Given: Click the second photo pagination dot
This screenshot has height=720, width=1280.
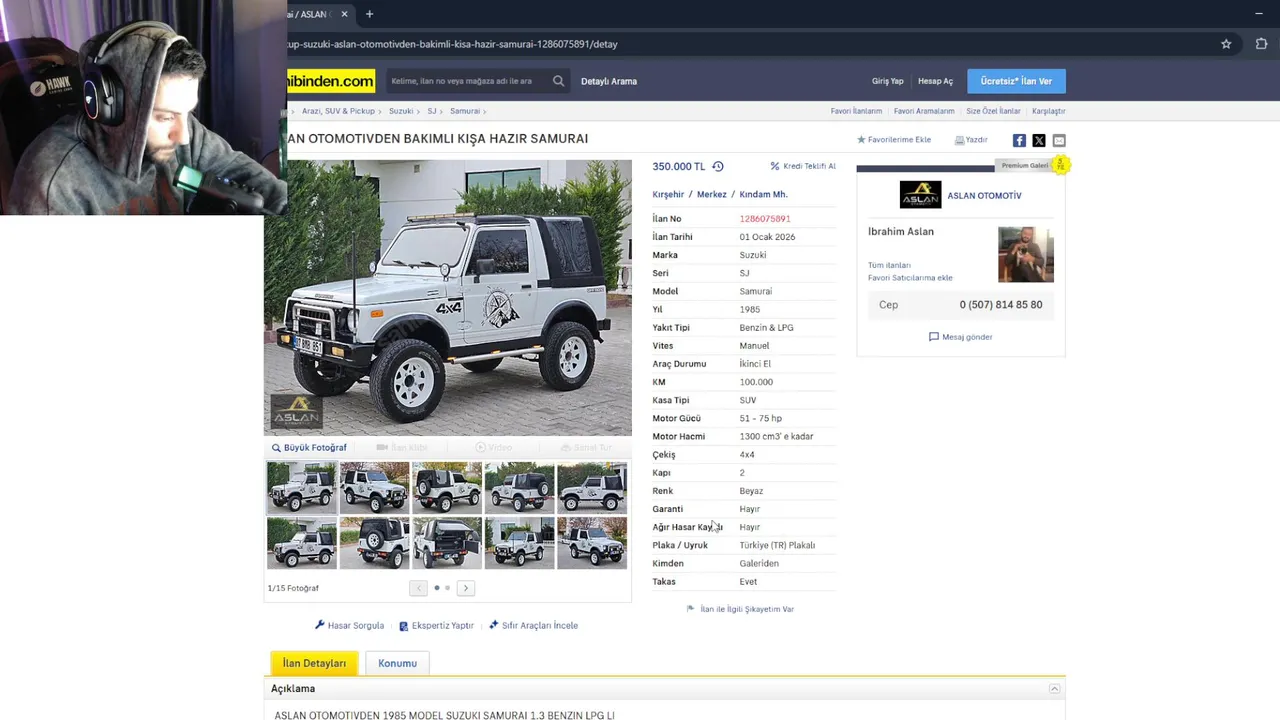Looking at the screenshot, I should coord(447,588).
